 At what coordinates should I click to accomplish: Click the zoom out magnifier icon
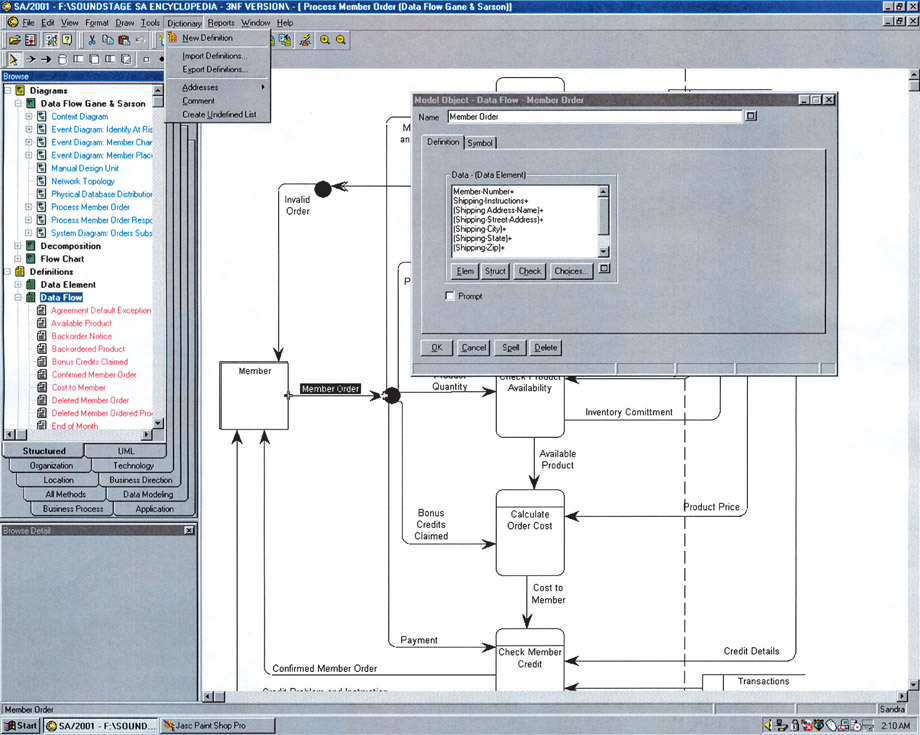pyautogui.click(x=340, y=40)
